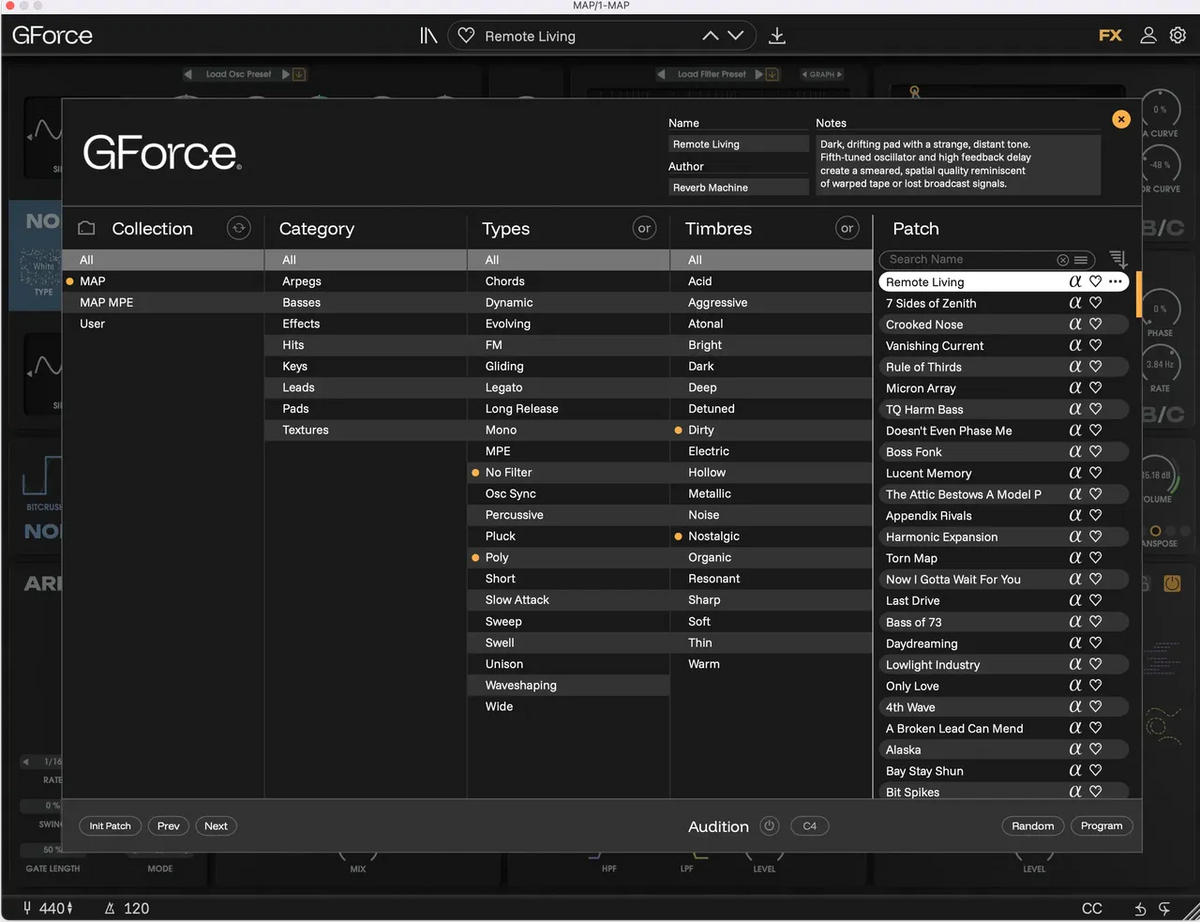1200x922 pixels.
Task: Click next arrow beside Load Filter Preset
Action: 758,74
